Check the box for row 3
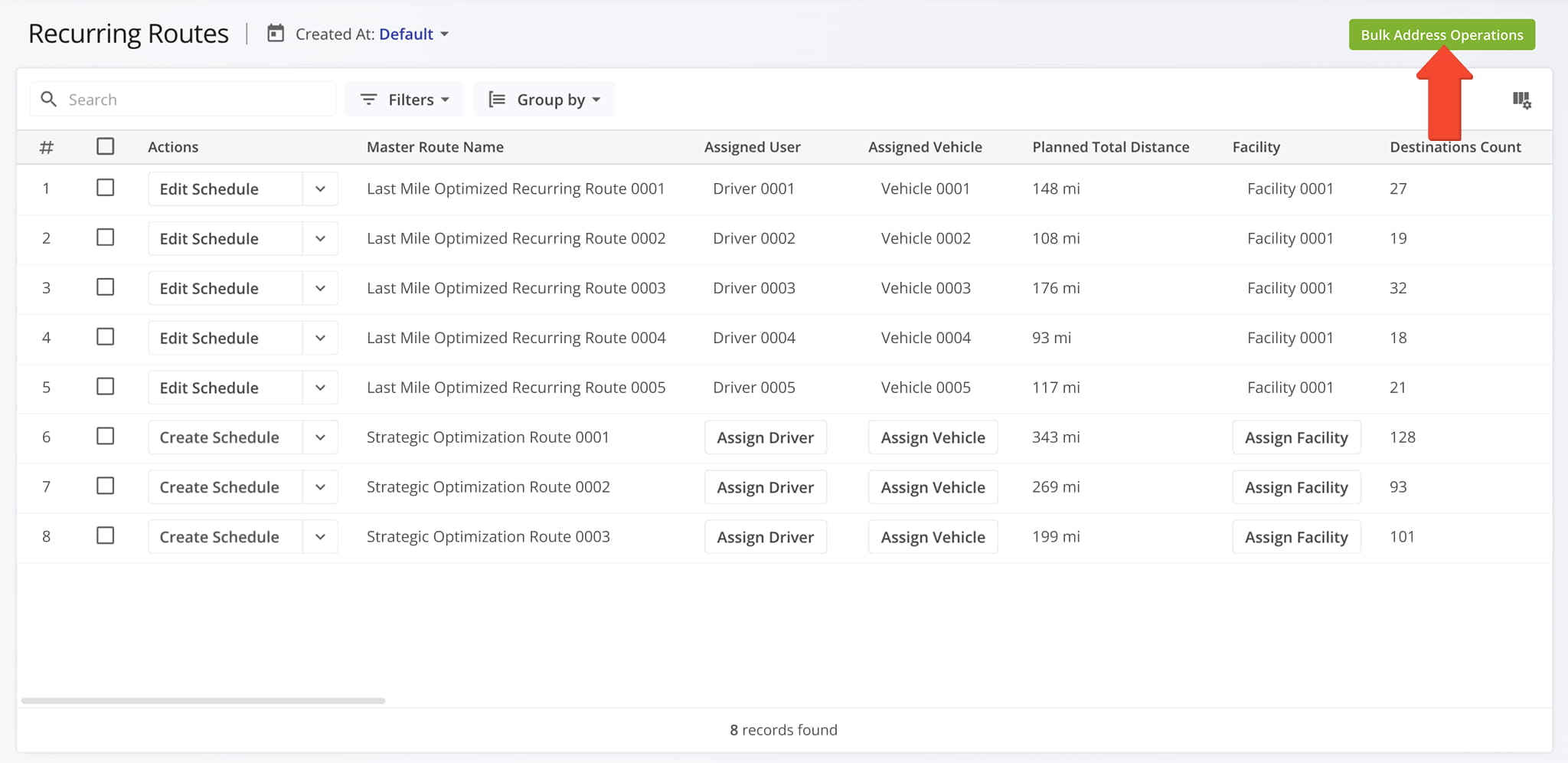The image size is (1568, 763). pyautogui.click(x=106, y=287)
